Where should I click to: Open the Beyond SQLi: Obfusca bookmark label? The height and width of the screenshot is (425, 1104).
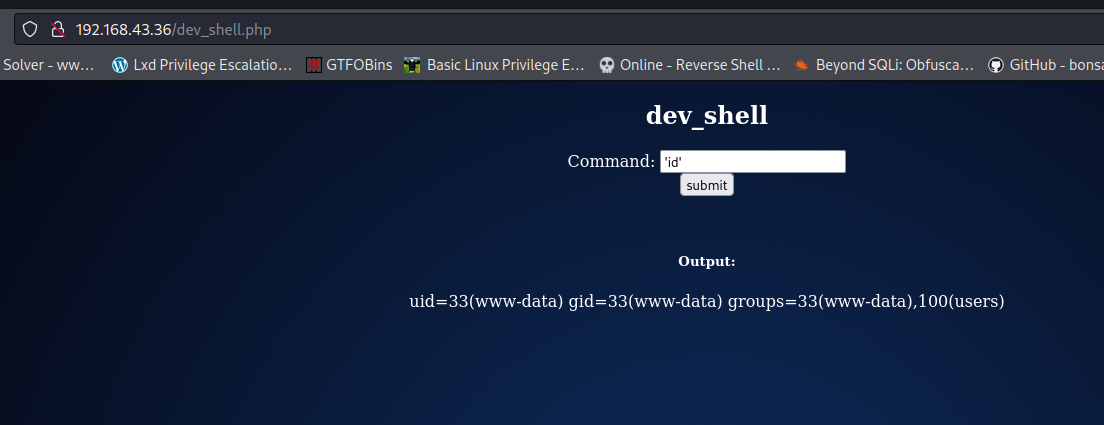click(x=894, y=65)
